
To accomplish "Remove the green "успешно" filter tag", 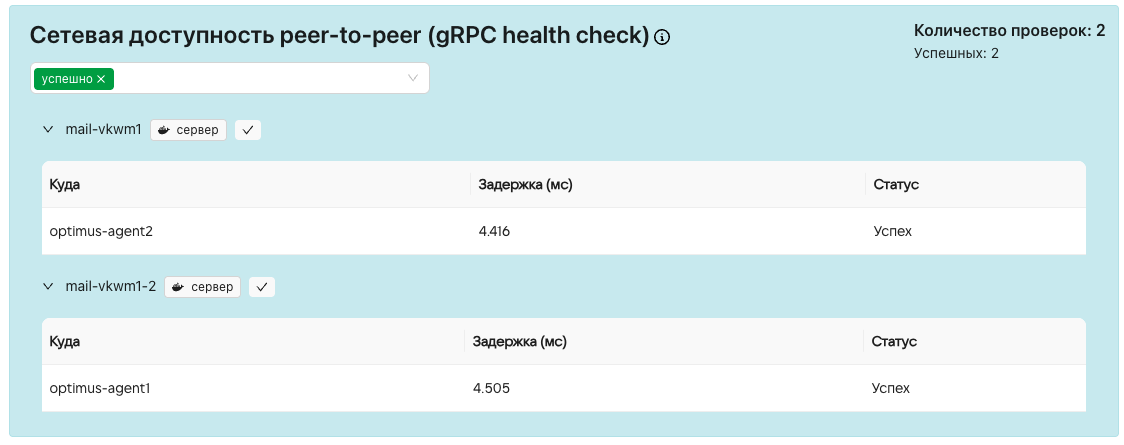I will point(101,79).
